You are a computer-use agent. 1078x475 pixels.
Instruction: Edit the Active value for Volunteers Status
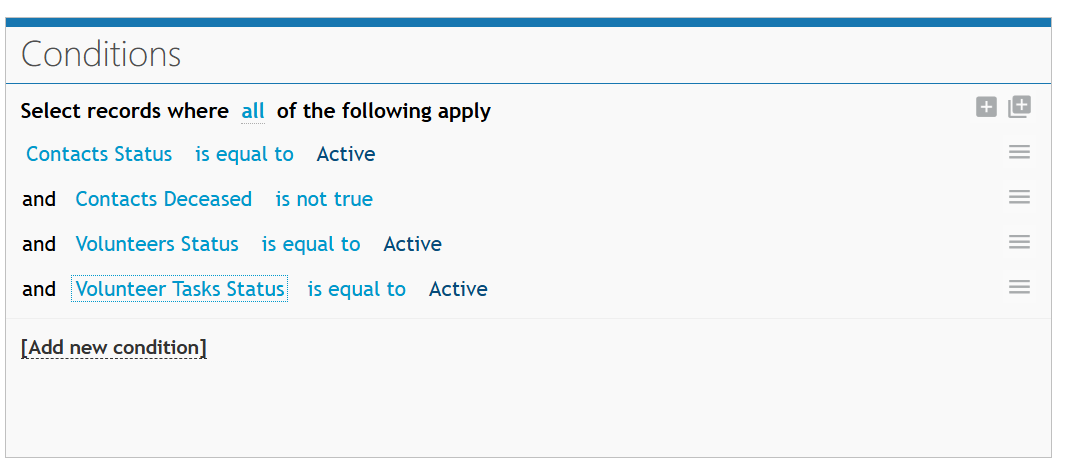[412, 244]
